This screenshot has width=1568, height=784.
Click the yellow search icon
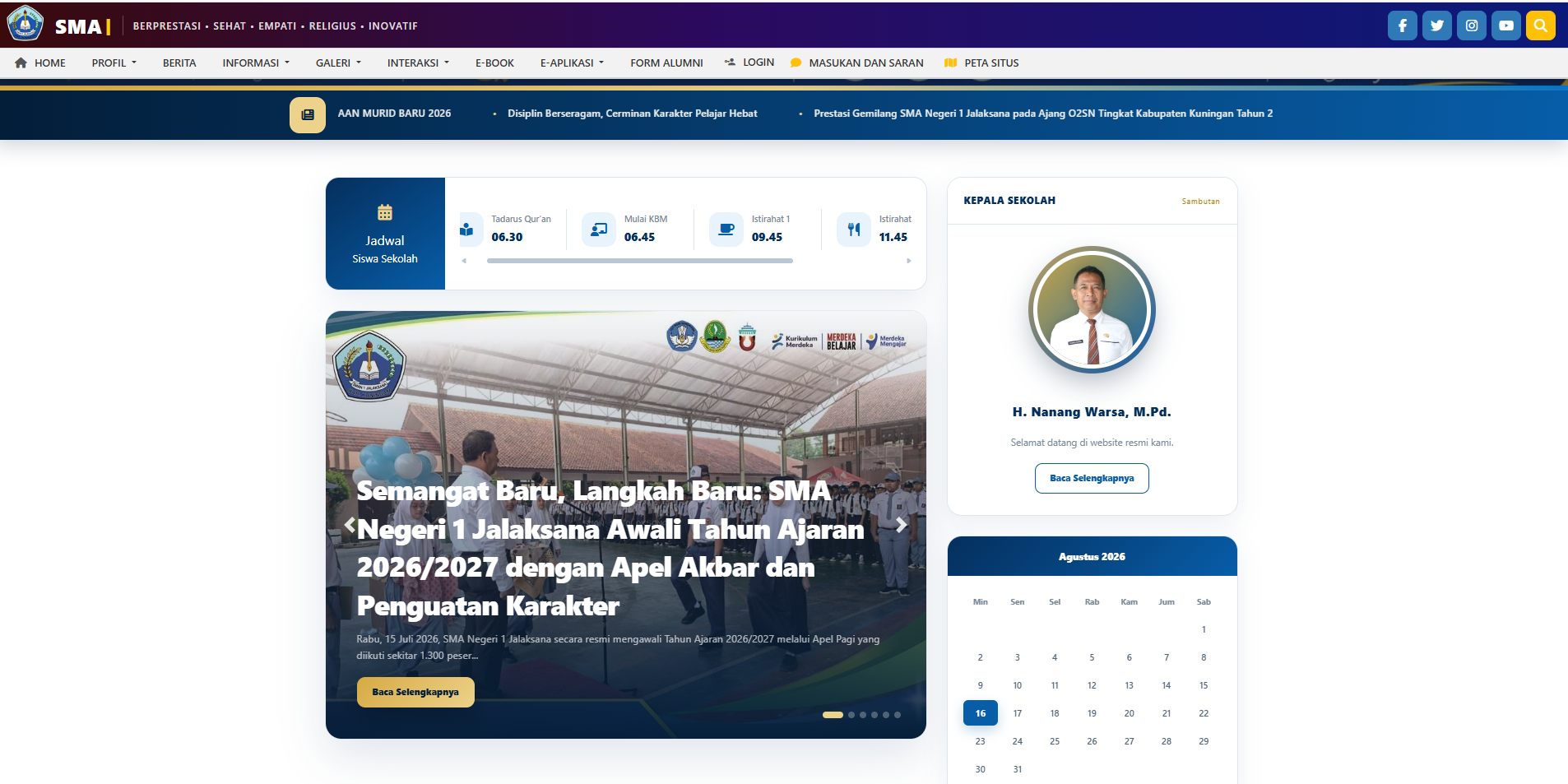(x=1541, y=26)
